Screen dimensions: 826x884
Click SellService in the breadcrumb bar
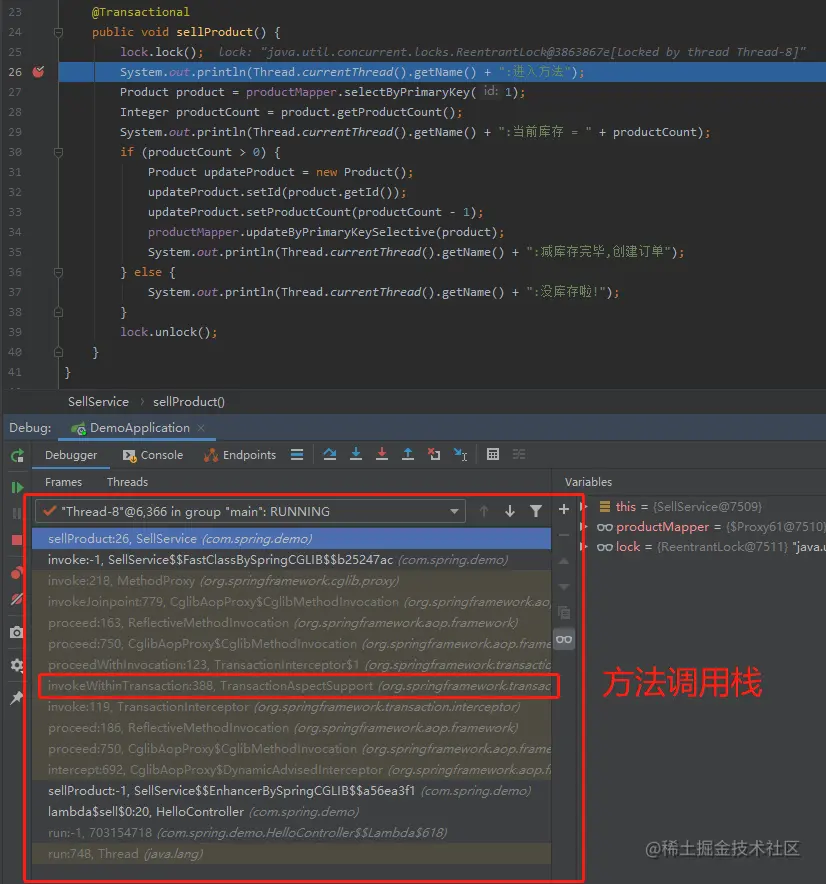pos(98,402)
